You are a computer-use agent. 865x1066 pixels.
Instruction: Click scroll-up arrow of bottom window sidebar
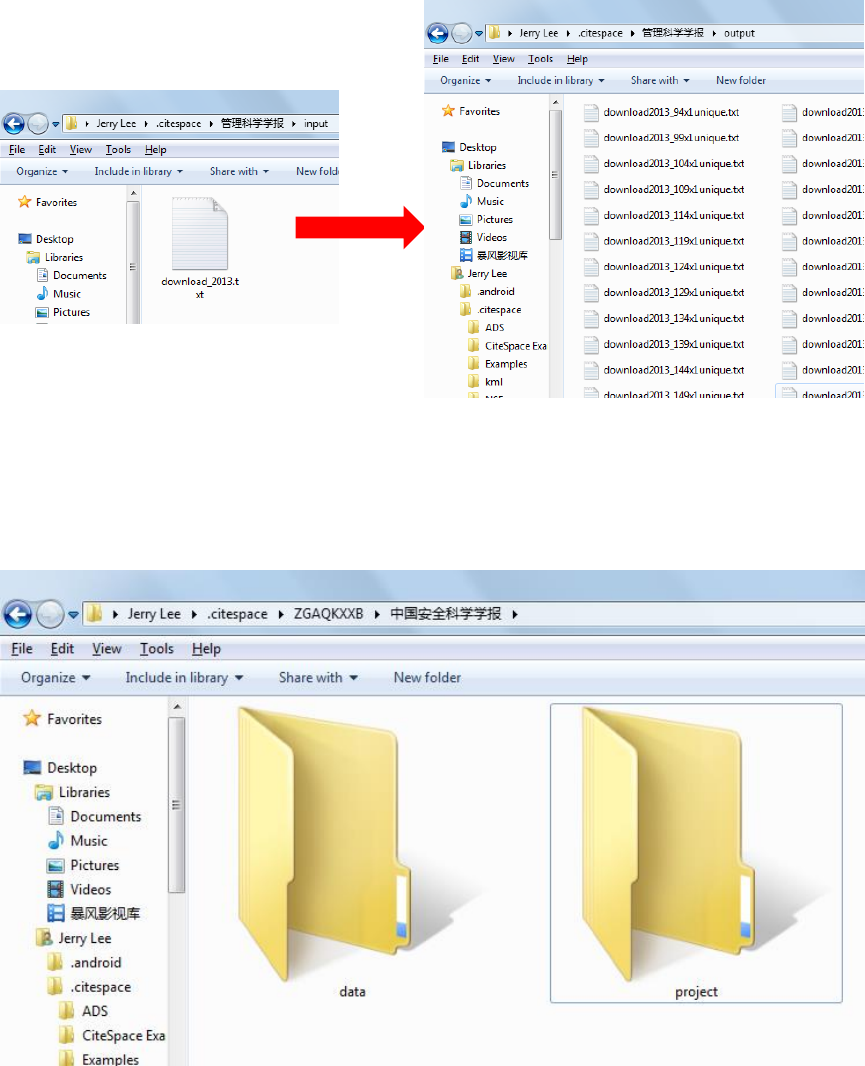click(177, 707)
